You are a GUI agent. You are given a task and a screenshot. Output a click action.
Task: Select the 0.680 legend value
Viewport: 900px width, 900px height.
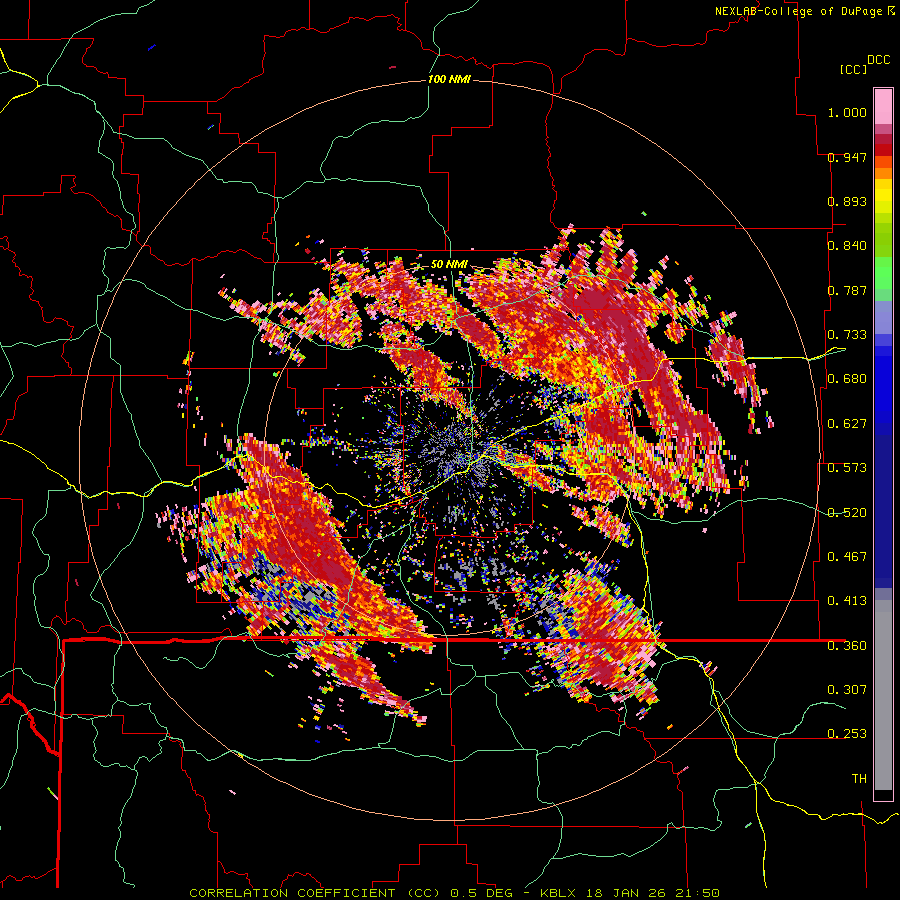847,378
